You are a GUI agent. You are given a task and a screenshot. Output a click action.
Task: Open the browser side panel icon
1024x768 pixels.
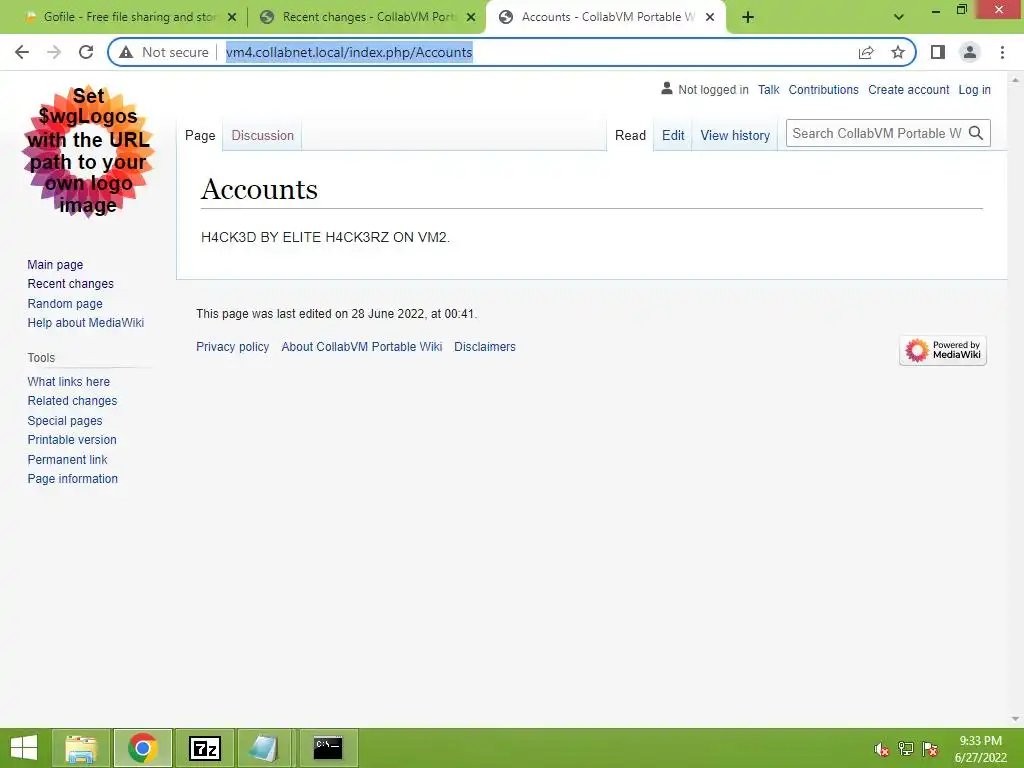click(938, 52)
